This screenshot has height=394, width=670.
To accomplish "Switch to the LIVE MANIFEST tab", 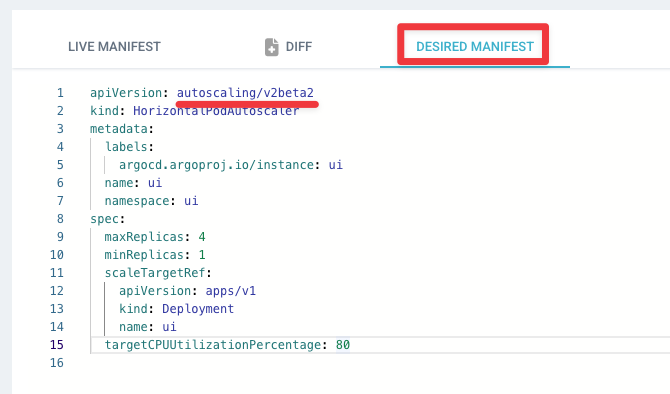I will pyautogui.click(x=114, y=47).
